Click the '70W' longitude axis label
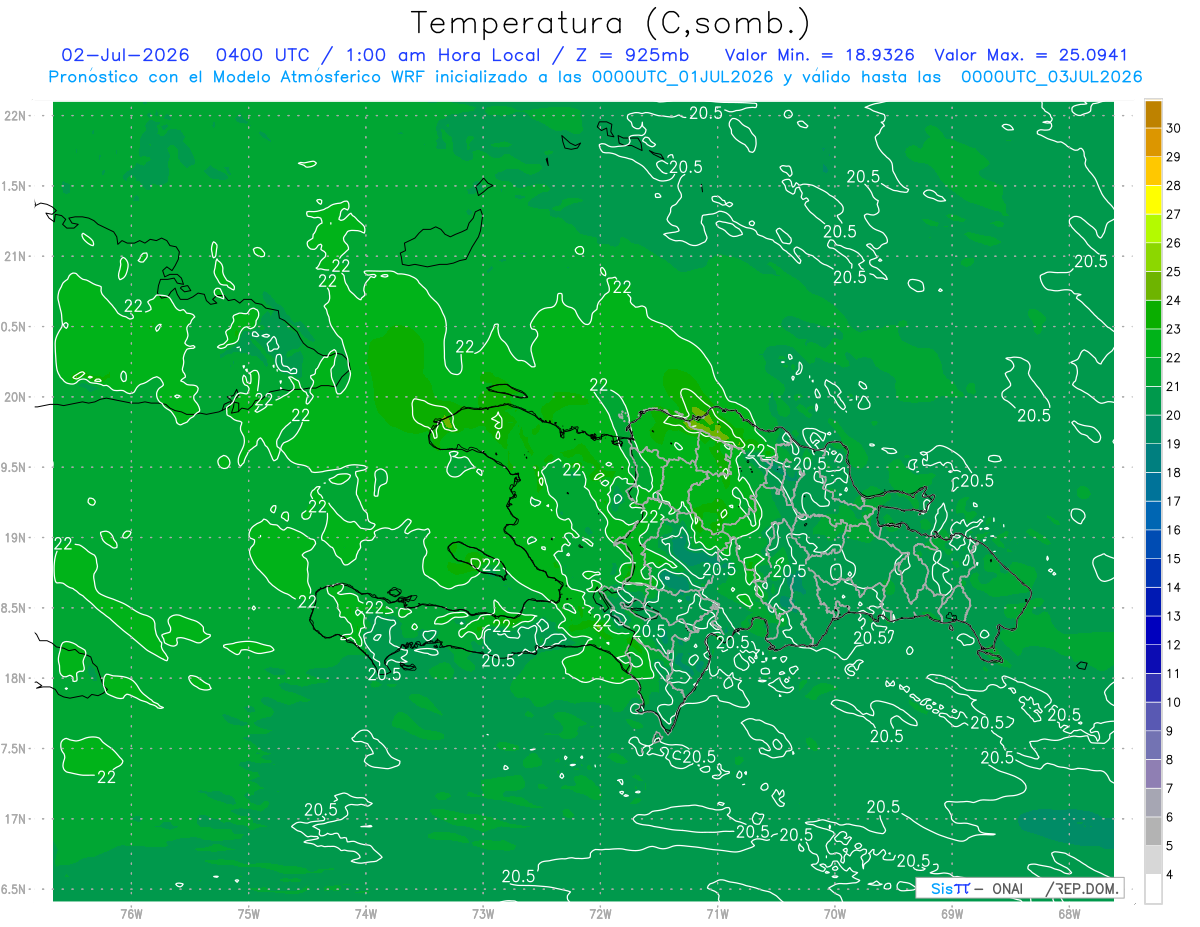Image resolution: width=1200 pixels, height=927 pixels. tap(835, 913)
